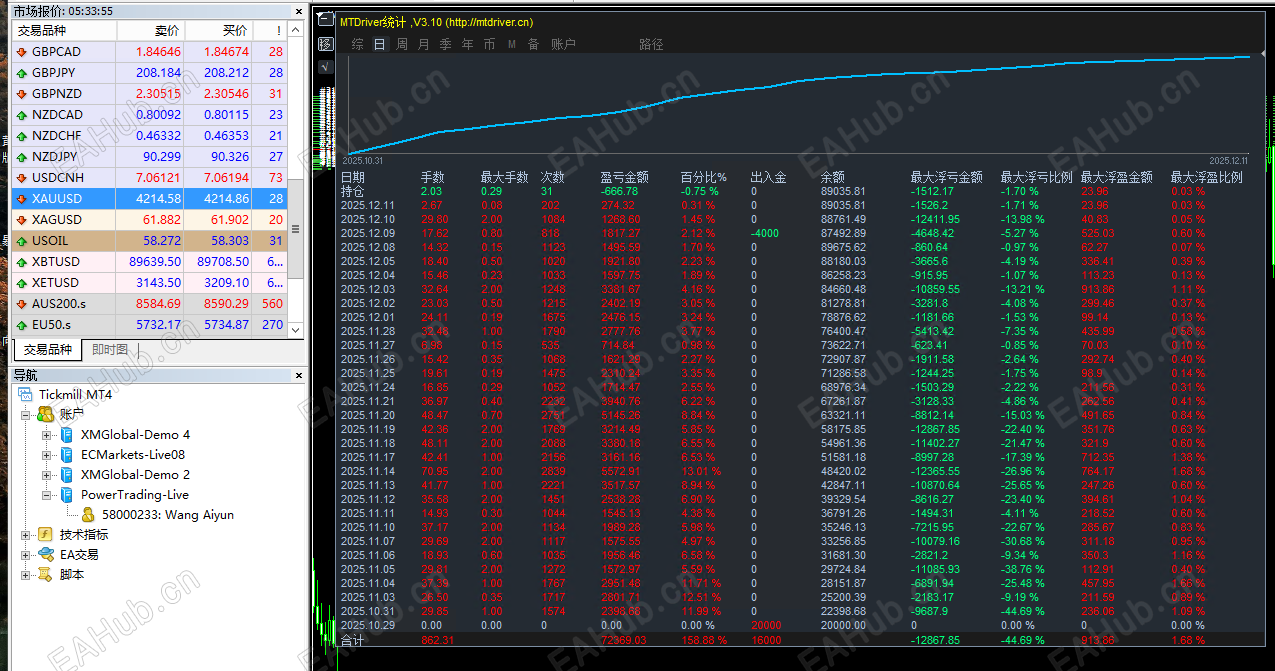This screenshot has height=671, width=1275.
Task: Click the 买价 ask column header
Action: tap(218, 31)
